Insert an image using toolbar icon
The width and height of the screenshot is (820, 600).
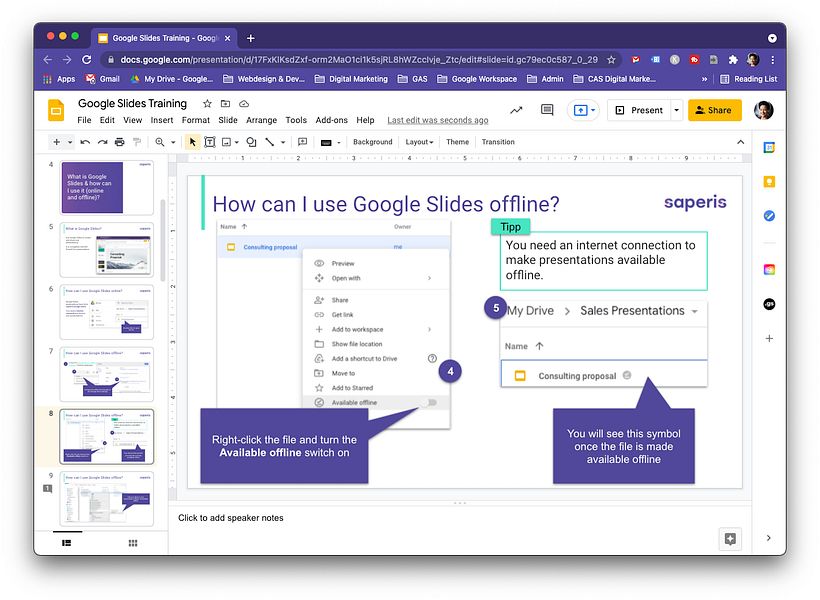point(226,142)
